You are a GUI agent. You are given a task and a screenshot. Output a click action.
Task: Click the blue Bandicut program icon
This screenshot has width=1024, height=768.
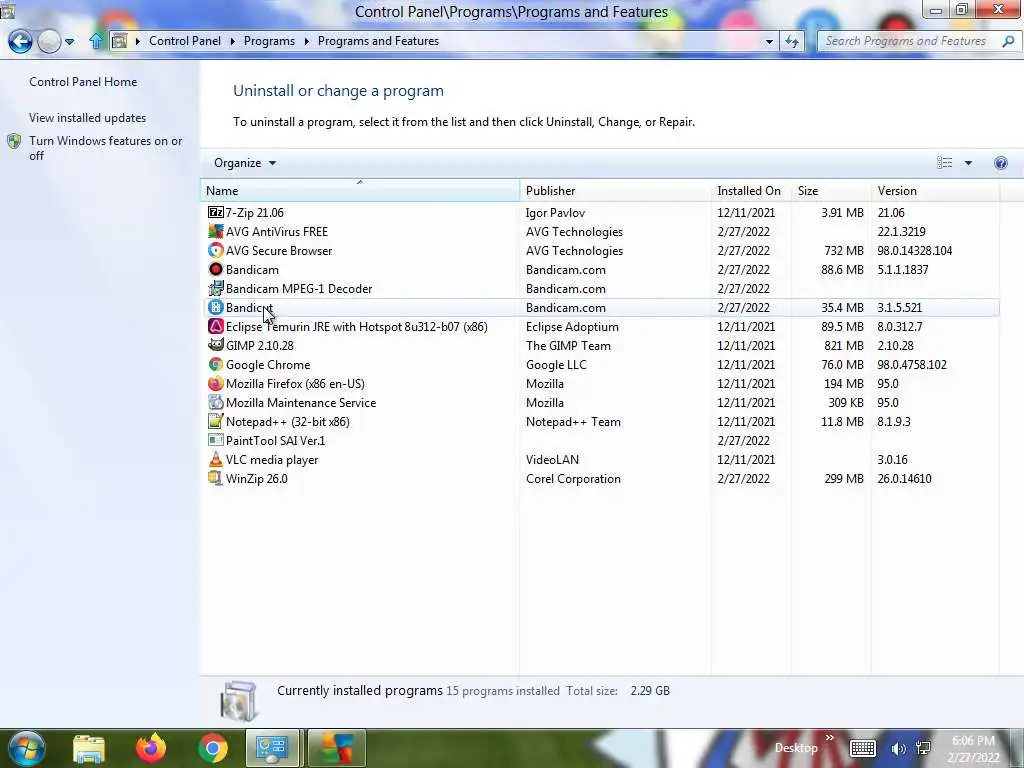click(x=216, y=307)
